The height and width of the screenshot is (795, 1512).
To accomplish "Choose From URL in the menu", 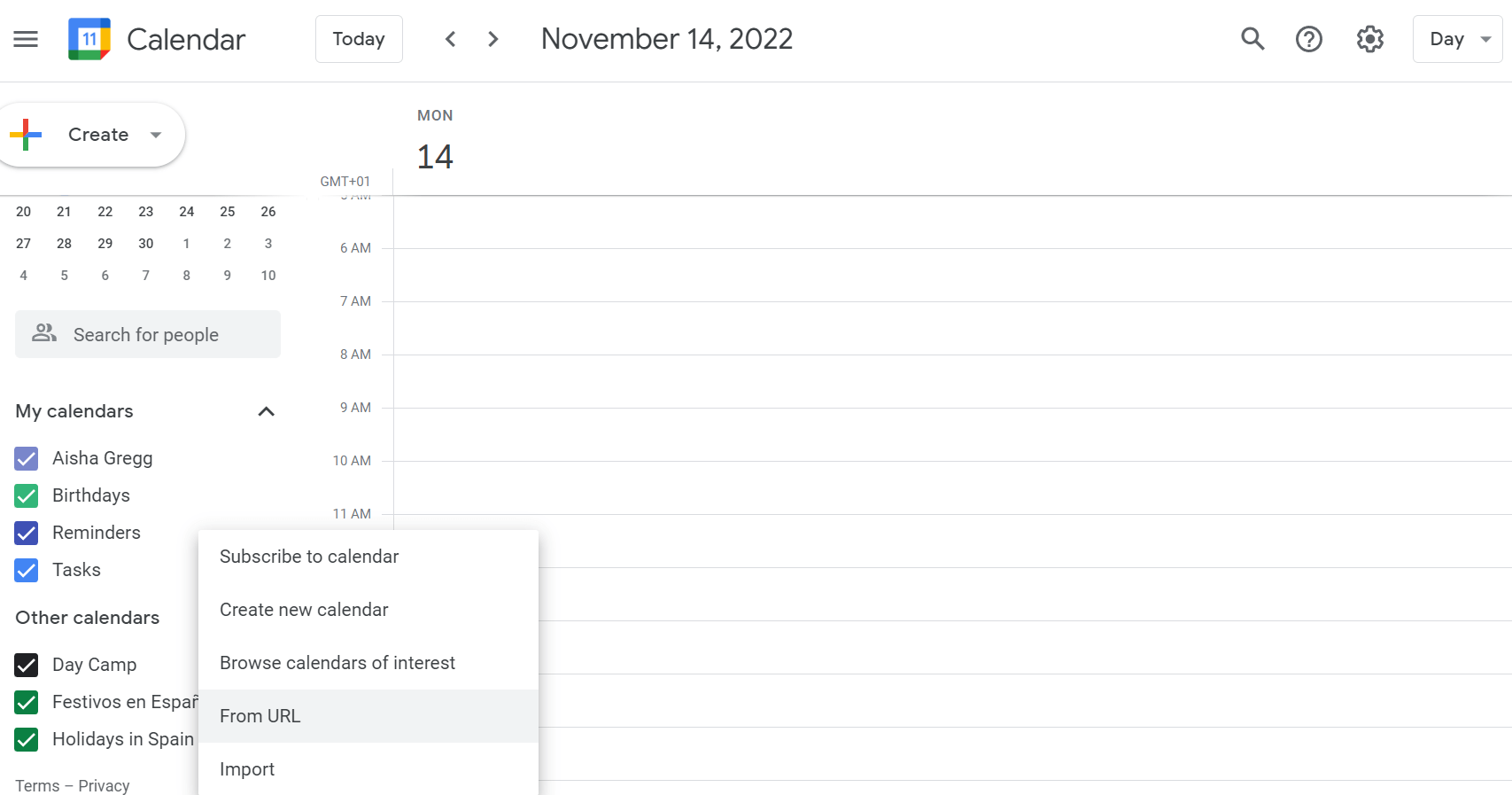I will (260, 716).
